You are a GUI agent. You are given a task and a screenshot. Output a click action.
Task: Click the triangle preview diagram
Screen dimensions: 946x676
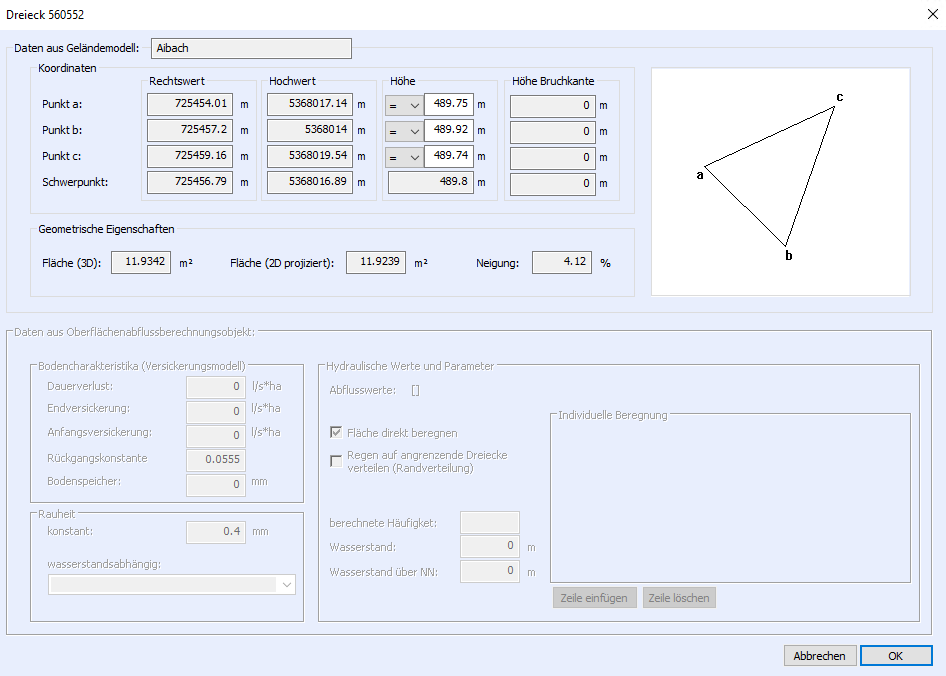pyautogui.click(x=780, y=182)
